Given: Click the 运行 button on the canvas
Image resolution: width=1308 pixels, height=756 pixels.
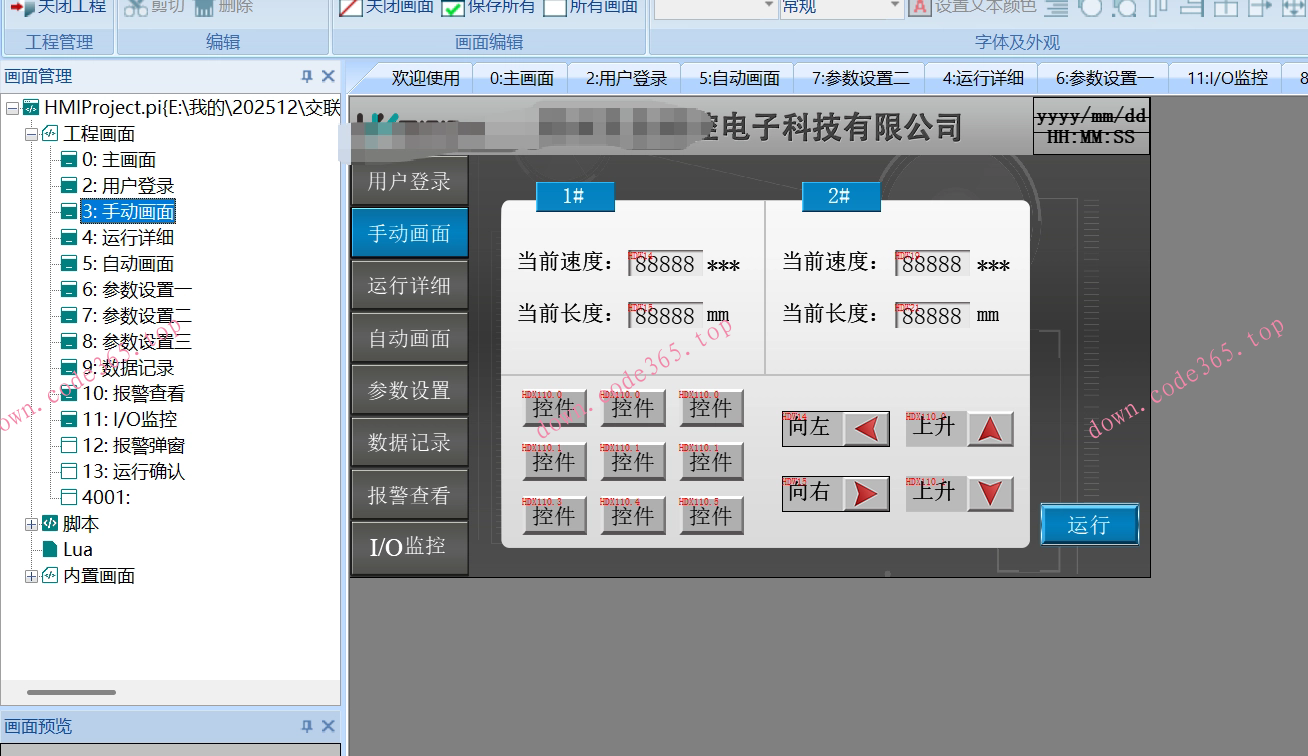Looking at the screenshot, I should pyautogui.click(x=1089, y=524).
